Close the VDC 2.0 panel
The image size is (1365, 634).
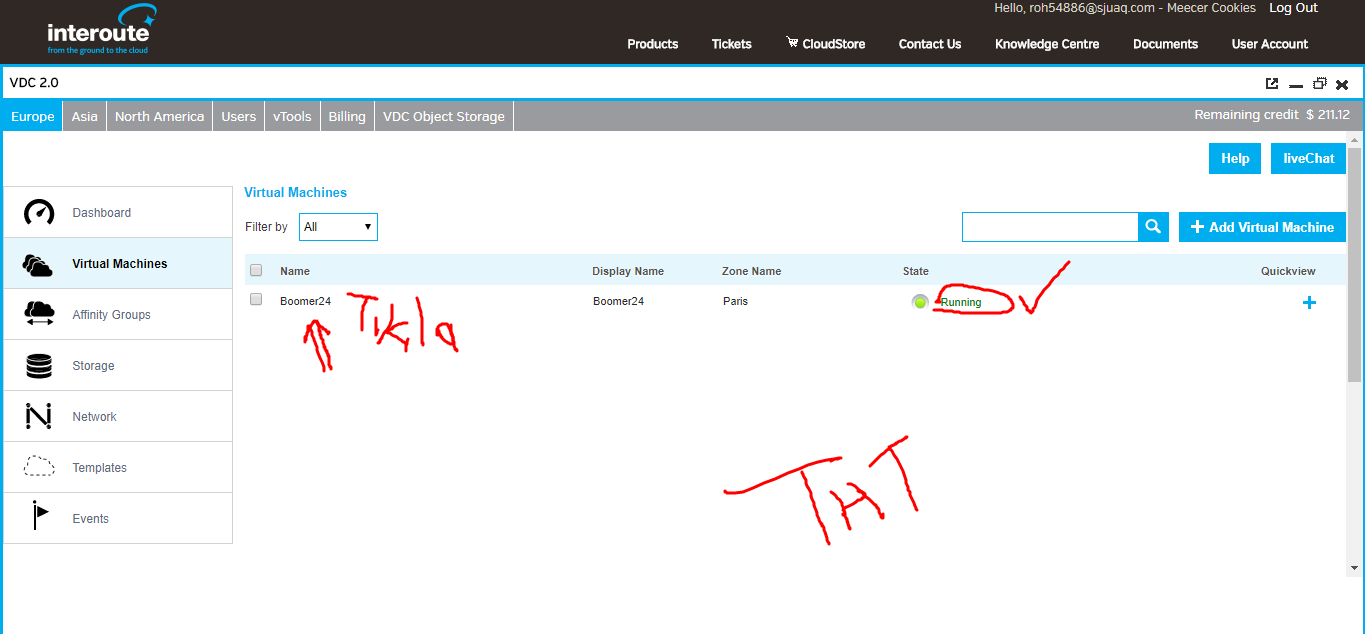tap(1342, 85)
